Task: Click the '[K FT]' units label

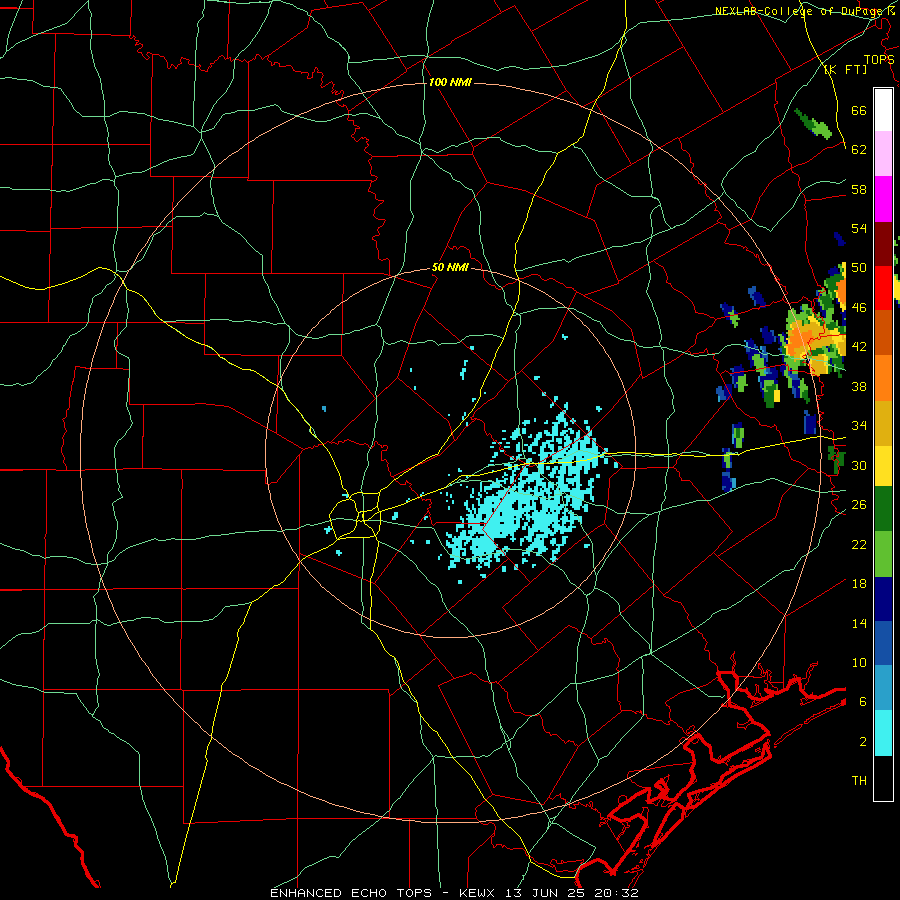Action: [x=845, y=69]
